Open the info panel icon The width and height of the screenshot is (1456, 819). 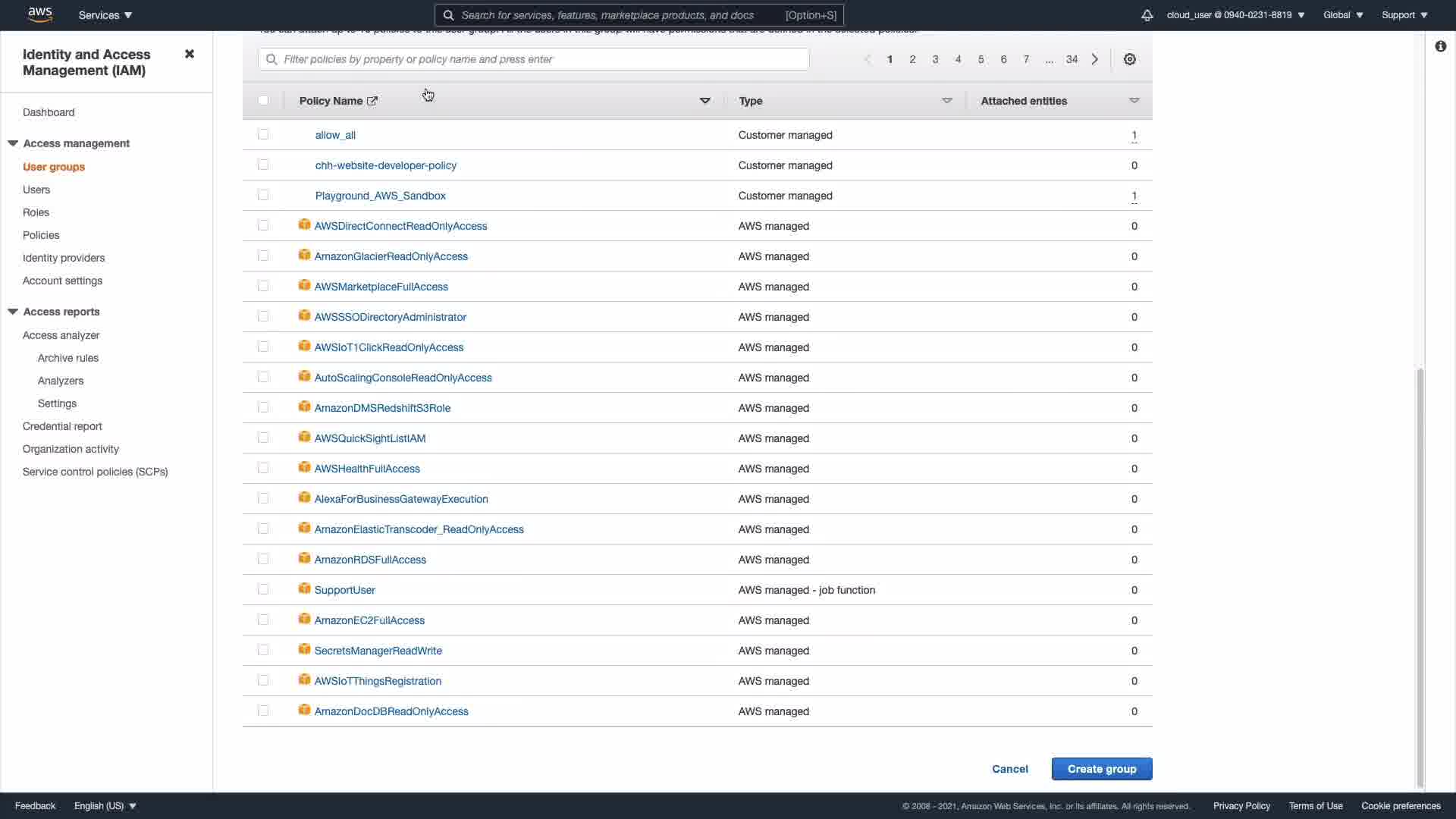pos(1440,46)
